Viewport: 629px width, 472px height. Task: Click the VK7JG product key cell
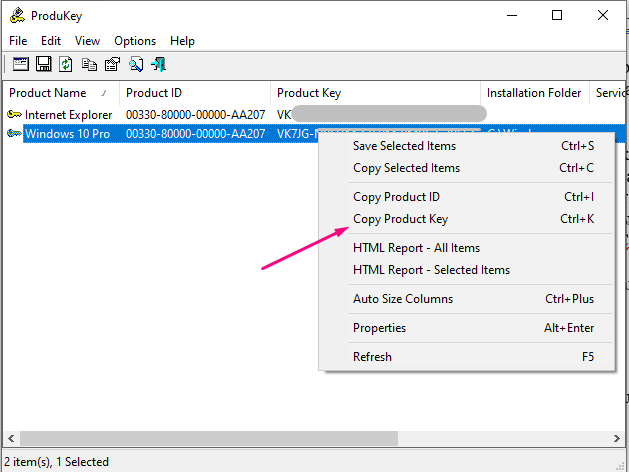point(297,134)
